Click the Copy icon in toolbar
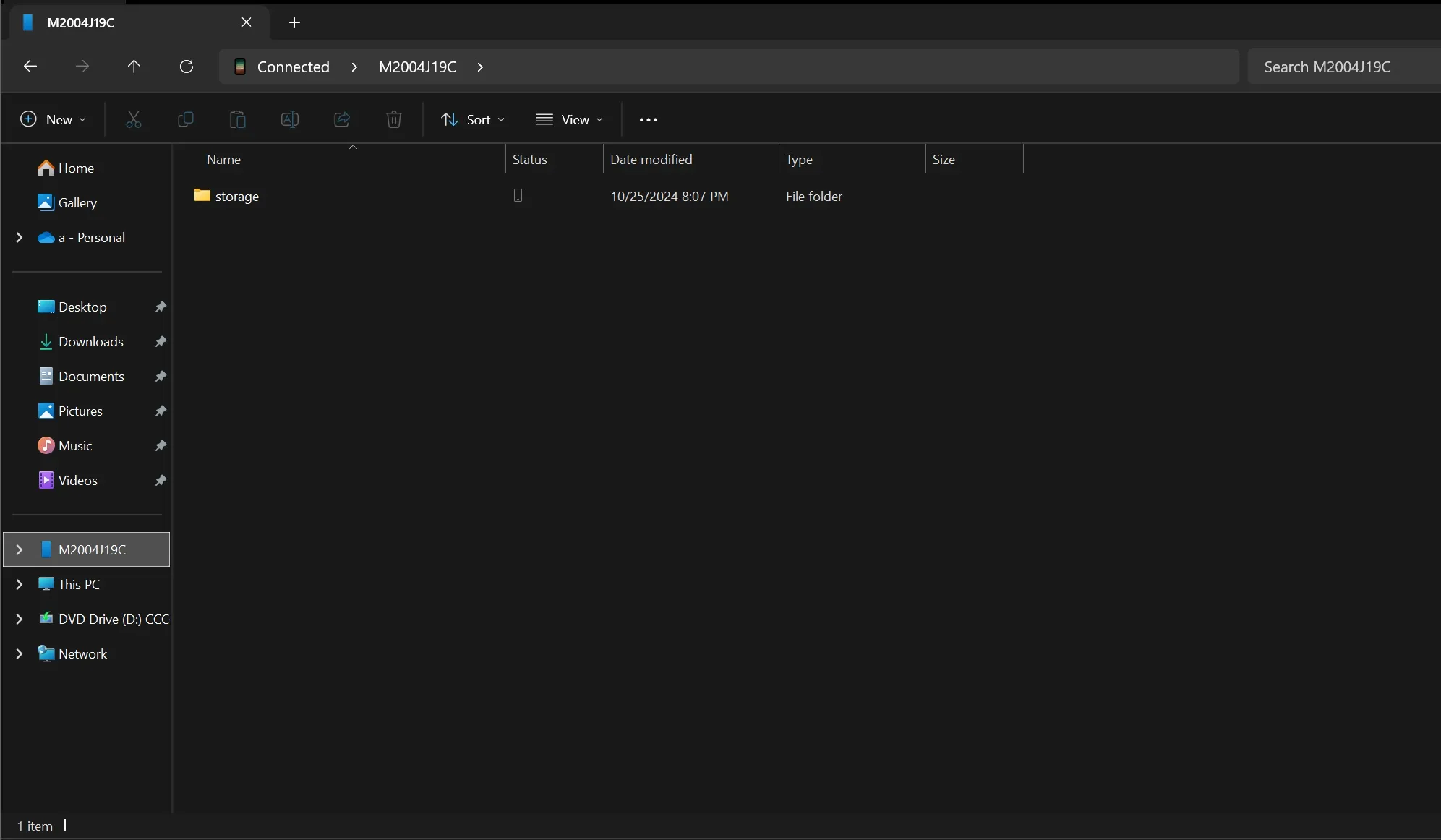1441x840 pixels. coord(185,119)
